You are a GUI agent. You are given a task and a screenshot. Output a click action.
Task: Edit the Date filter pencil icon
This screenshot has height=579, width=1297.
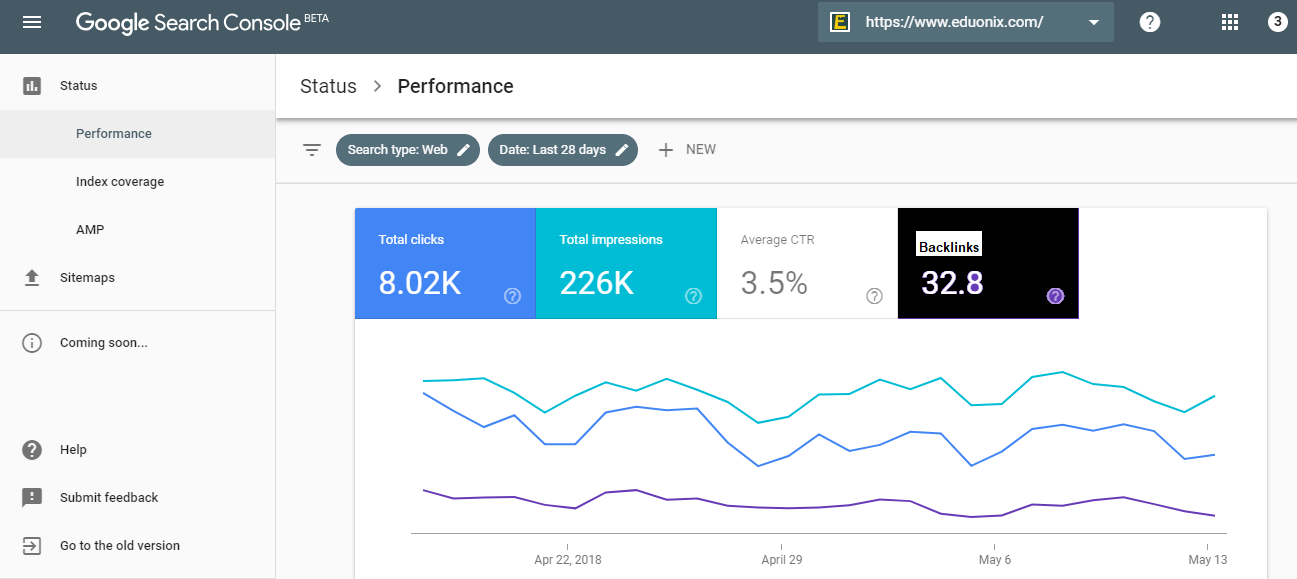[622, 150]
